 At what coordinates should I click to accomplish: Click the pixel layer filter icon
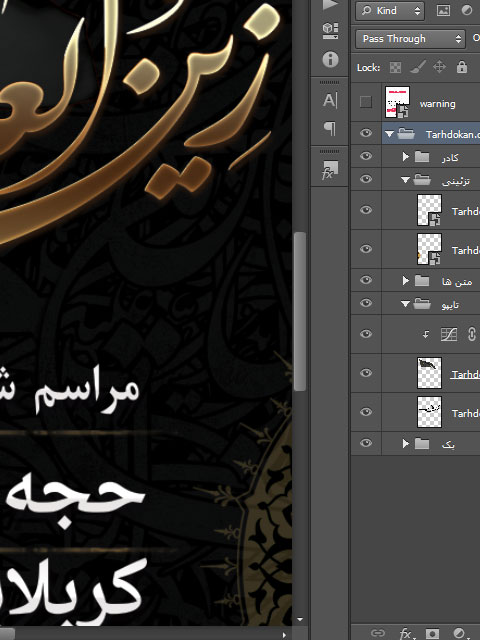[x=443, y=11]
